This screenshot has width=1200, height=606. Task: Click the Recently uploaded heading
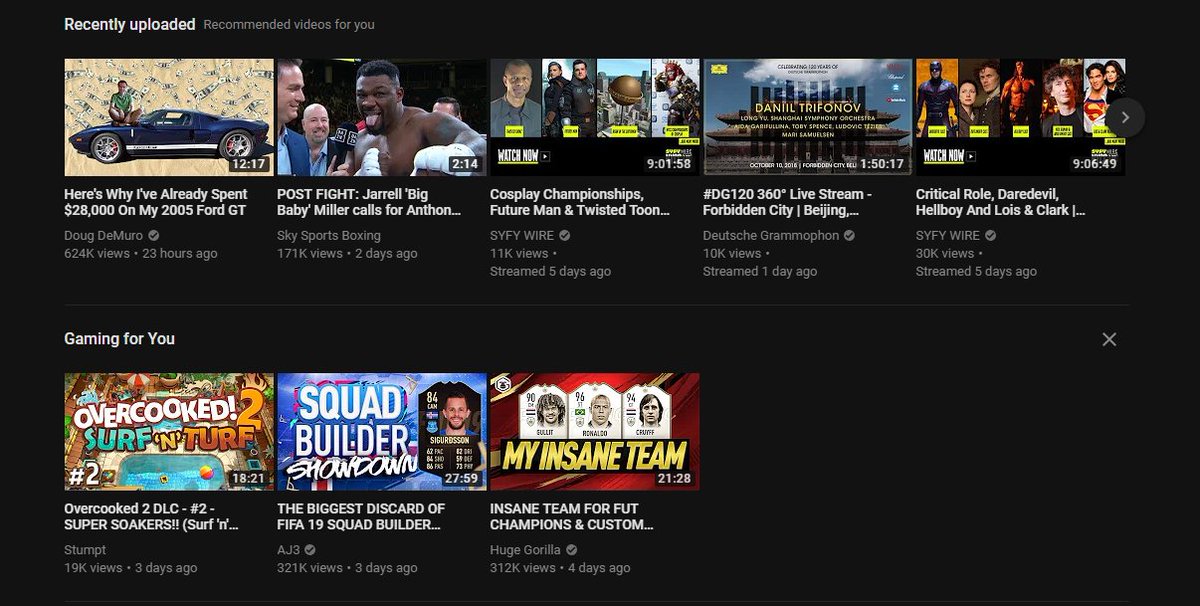[130, 24]
